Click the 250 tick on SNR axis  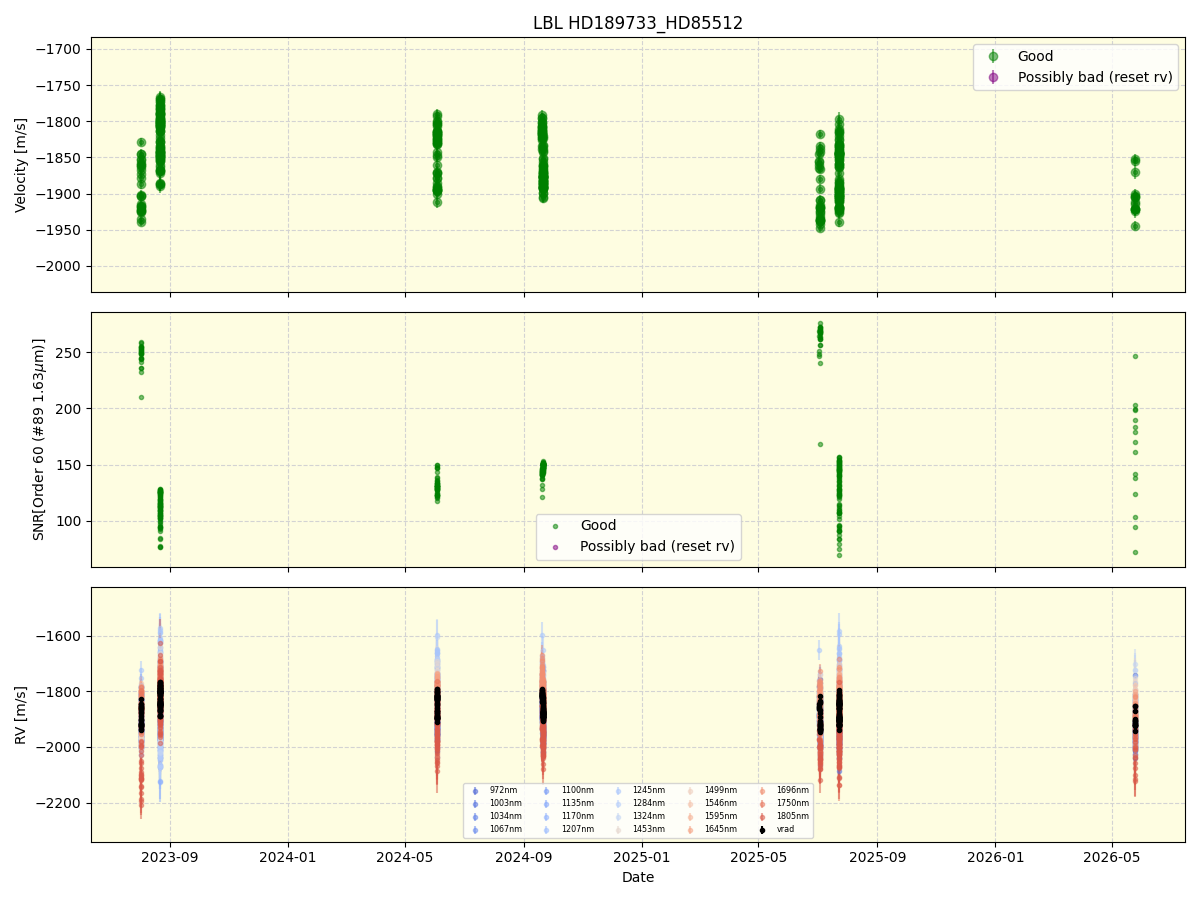coord(71,353)
